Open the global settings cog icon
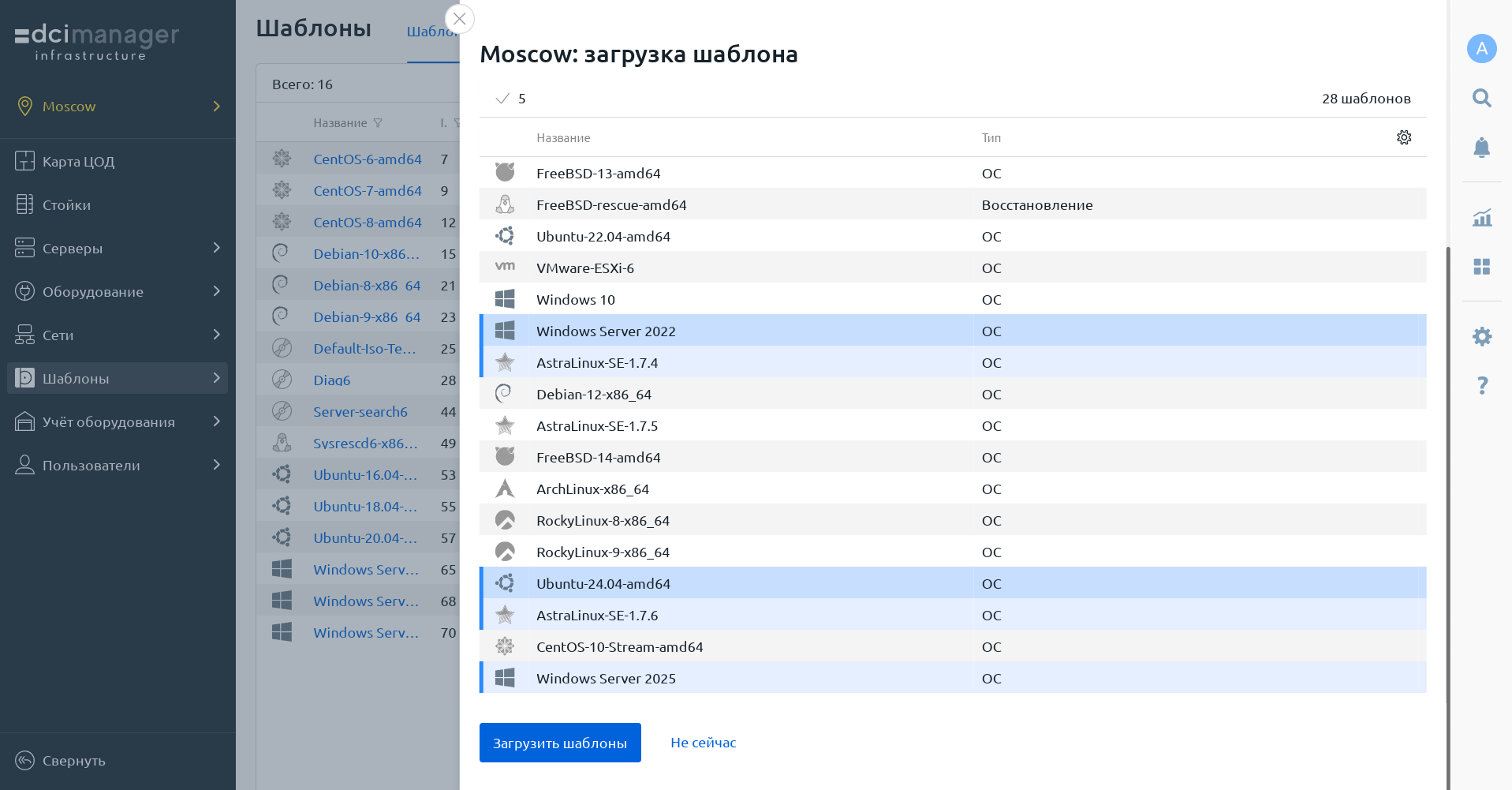The height and width of the screenshot is (790, 1512). pyautogui.click(x=1481, y=337)
